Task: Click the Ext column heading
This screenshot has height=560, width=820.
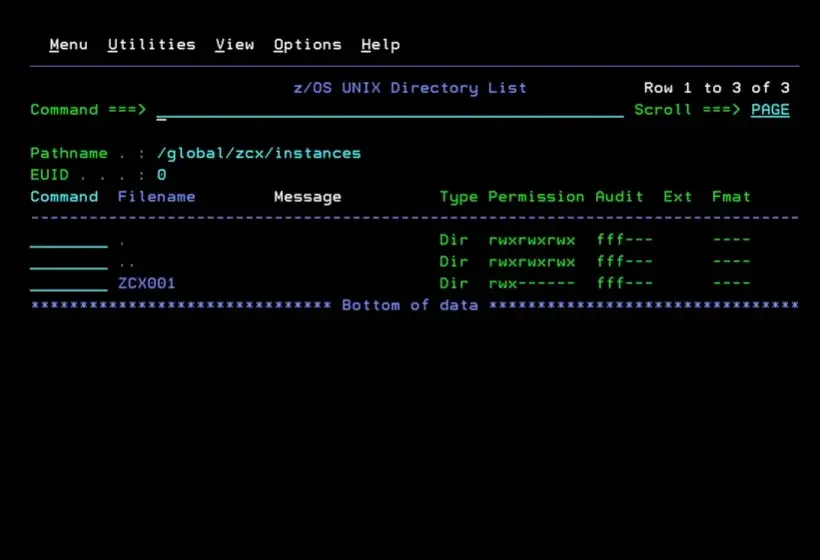Action: coord(677,197)
